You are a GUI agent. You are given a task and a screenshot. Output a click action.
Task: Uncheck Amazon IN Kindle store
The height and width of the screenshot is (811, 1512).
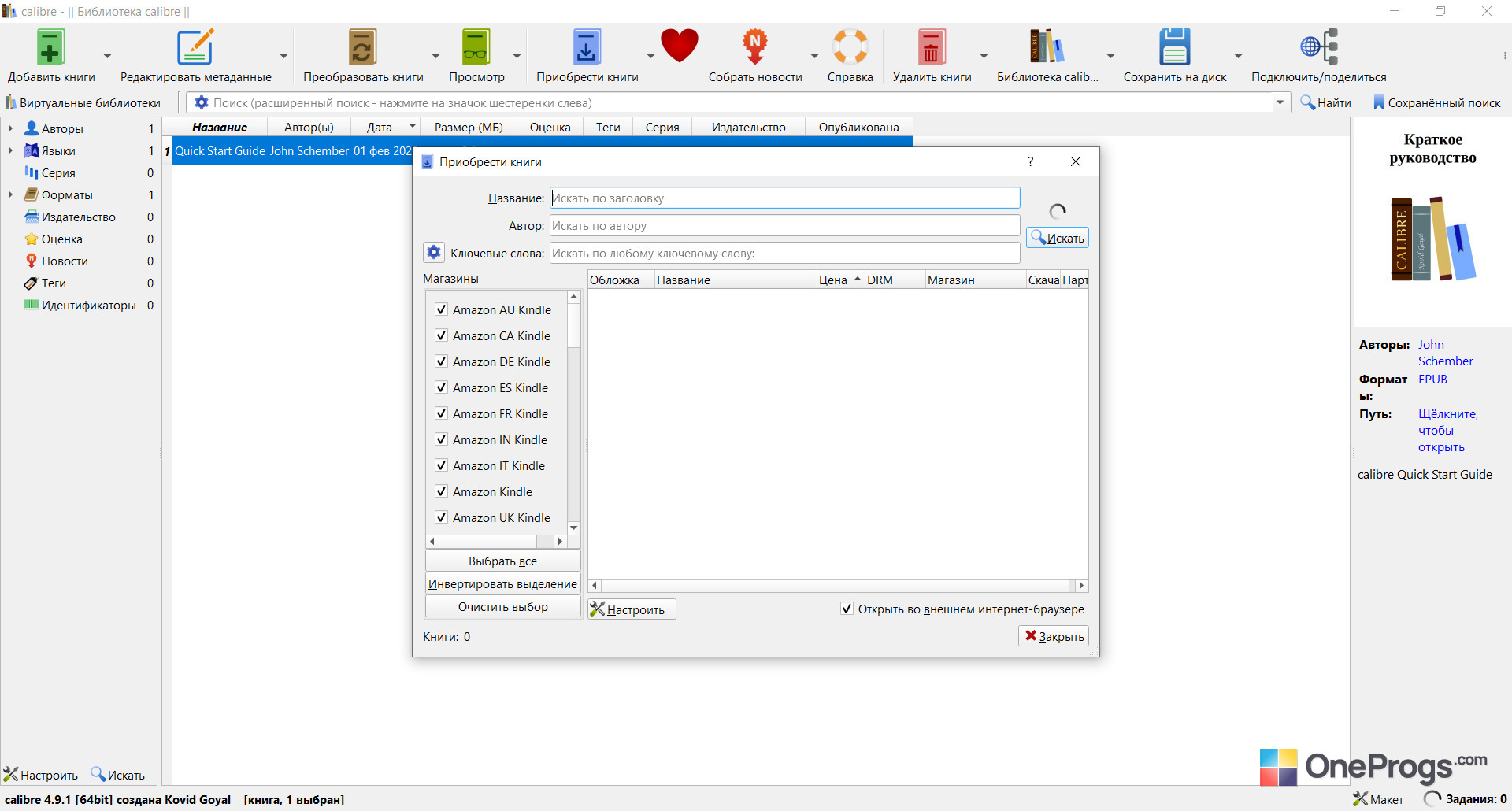coord(441,439)
